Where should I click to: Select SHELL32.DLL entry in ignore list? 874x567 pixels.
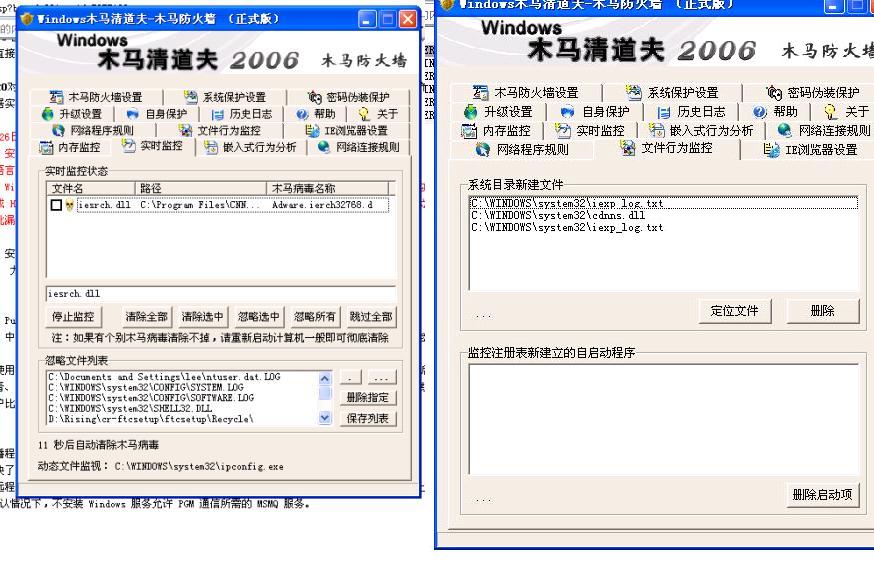pyautogui.click(x=130, y=408)
